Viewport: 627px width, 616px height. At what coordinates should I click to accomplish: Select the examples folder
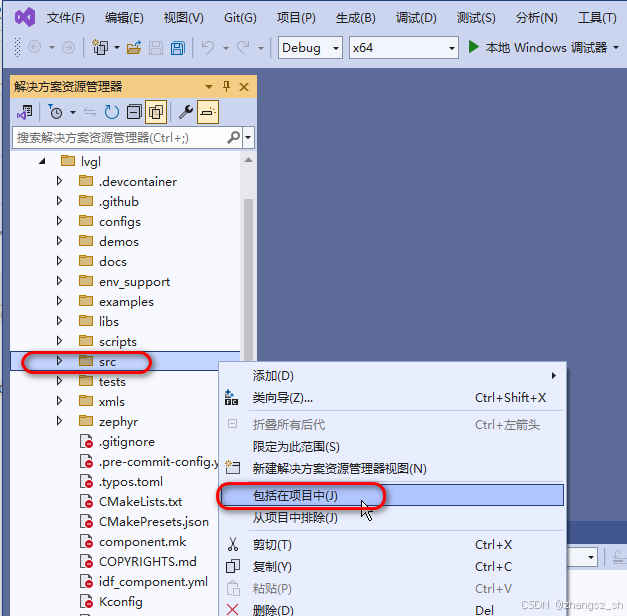[126, 302]
